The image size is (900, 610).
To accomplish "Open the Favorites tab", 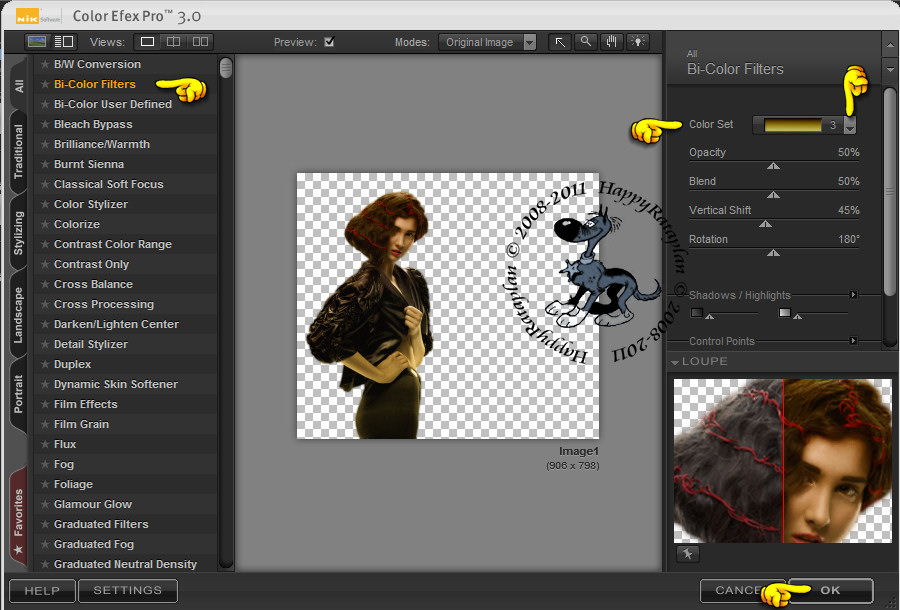I will (x=19, y=518).
